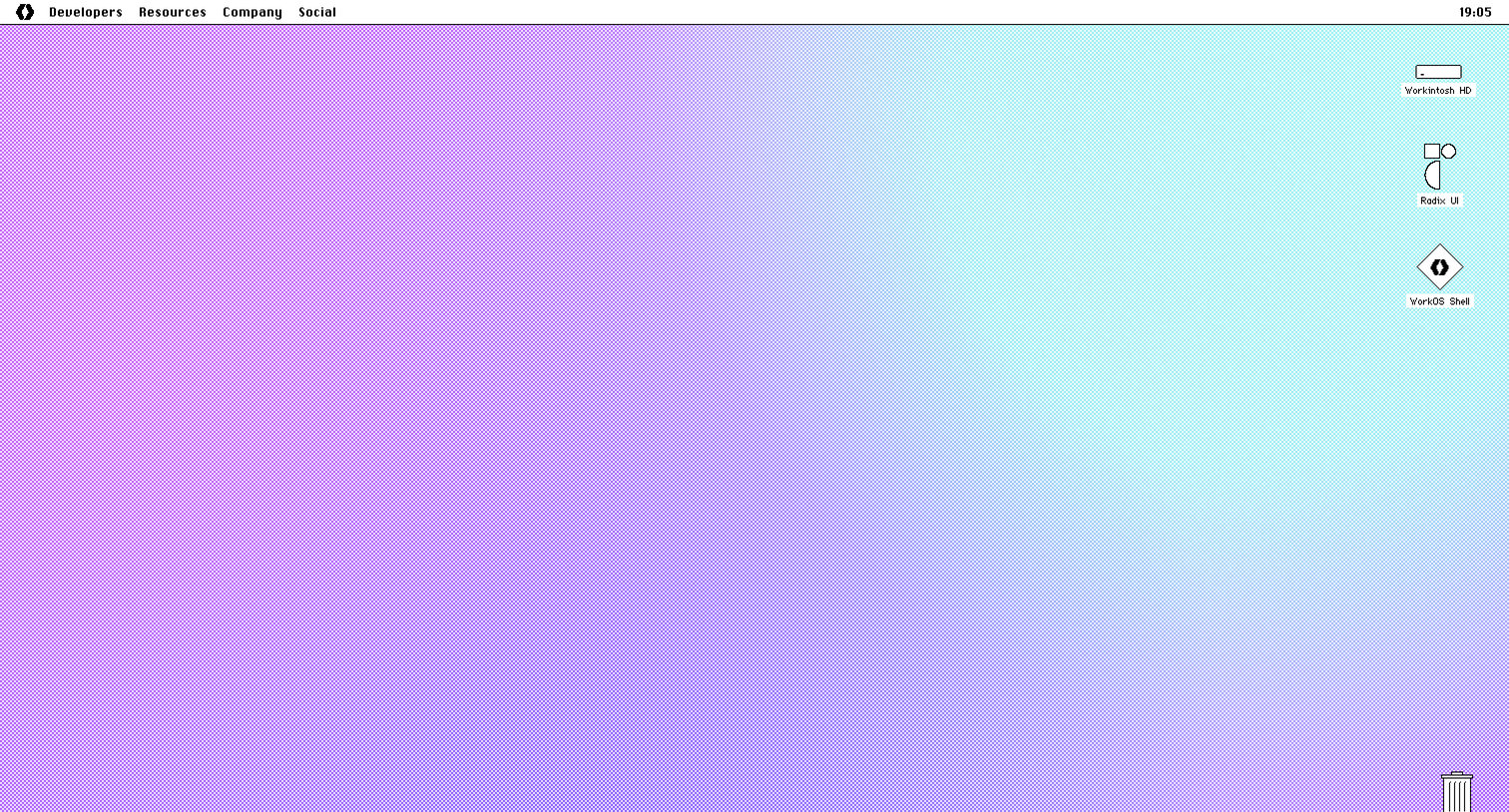Click the "Radix UI" label text
This screenshot has width=1509, height=812.
1439,201
